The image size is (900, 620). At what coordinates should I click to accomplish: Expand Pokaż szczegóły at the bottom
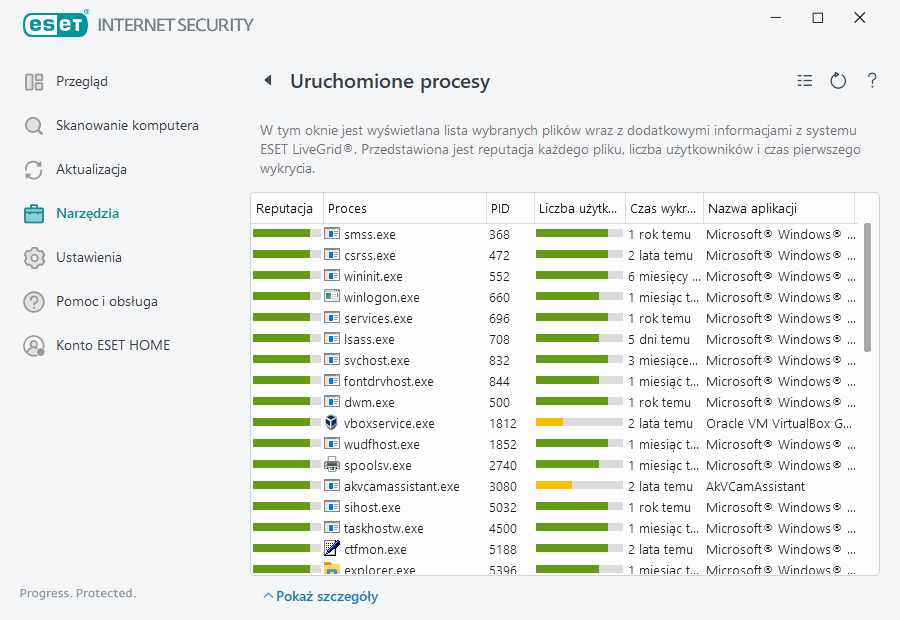coord(320,597)
